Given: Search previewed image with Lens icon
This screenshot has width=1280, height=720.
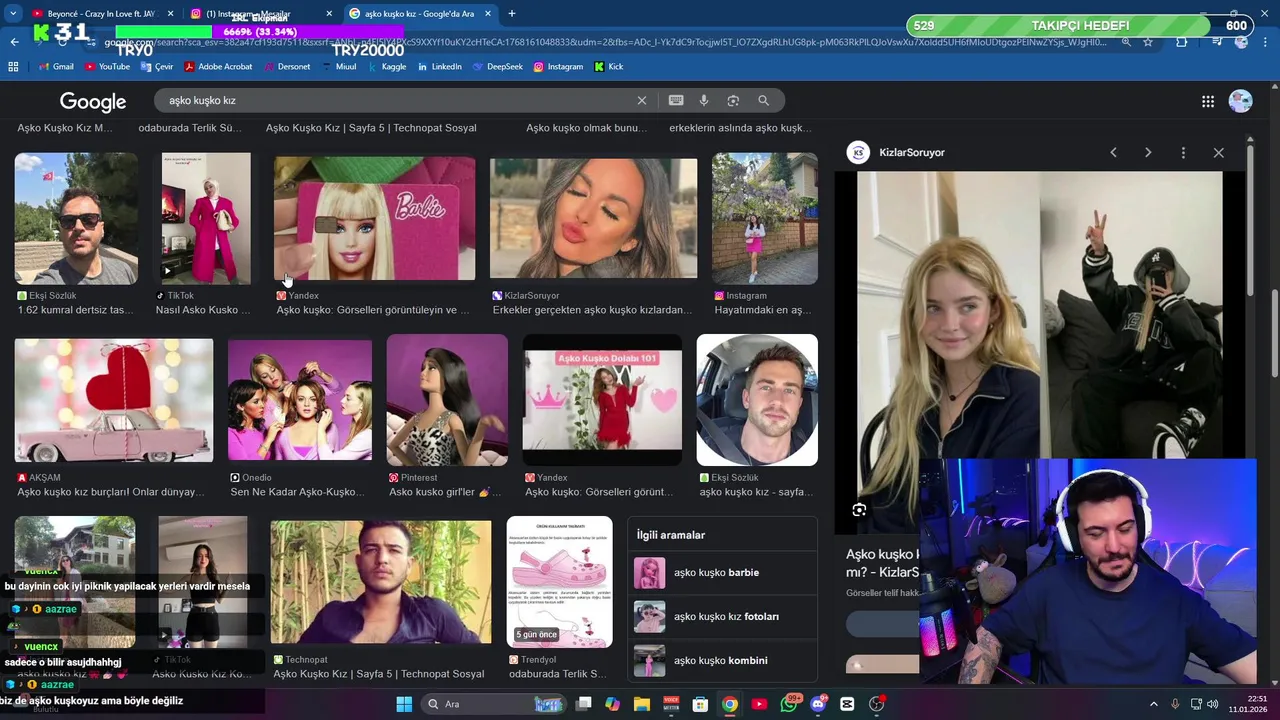Looking at the screenshot, I should [859, 510].
